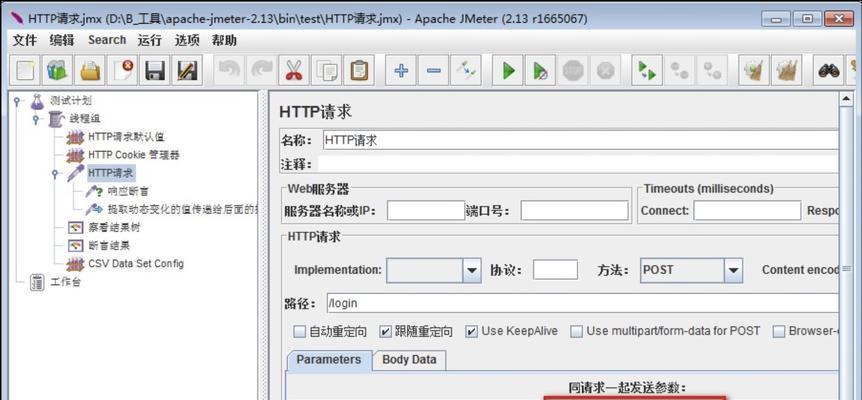This screenshot has height=400, width=862.
Task: Open the 帮助 menu
Action: [224, 40]
